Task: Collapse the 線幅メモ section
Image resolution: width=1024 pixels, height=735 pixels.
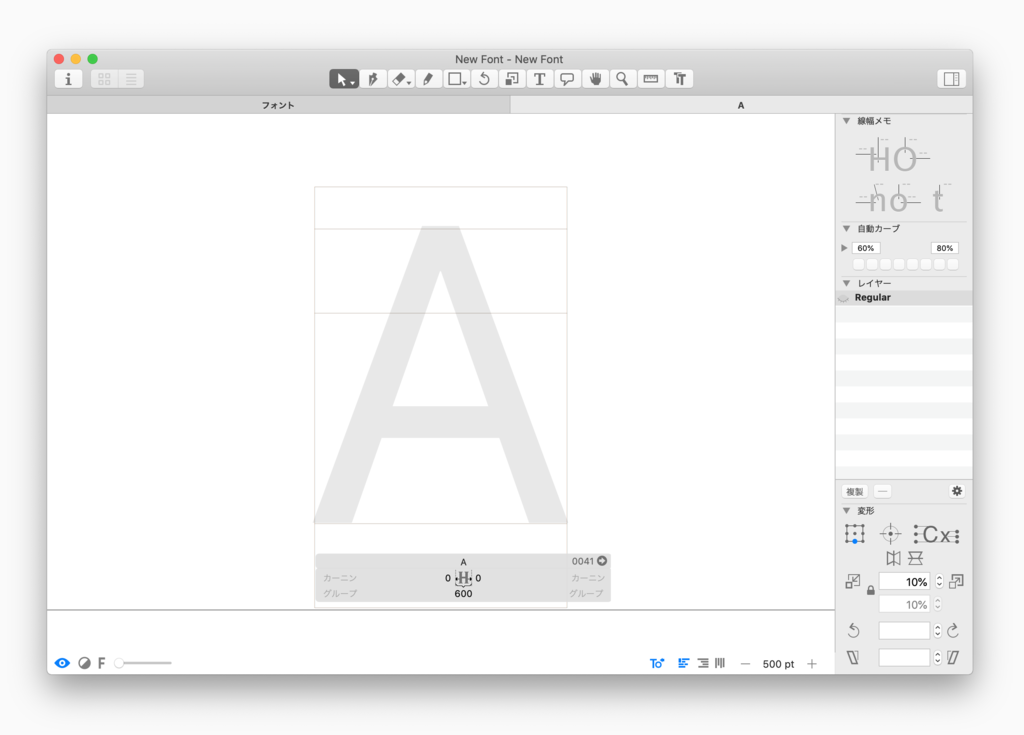Action: coord(846,121)
